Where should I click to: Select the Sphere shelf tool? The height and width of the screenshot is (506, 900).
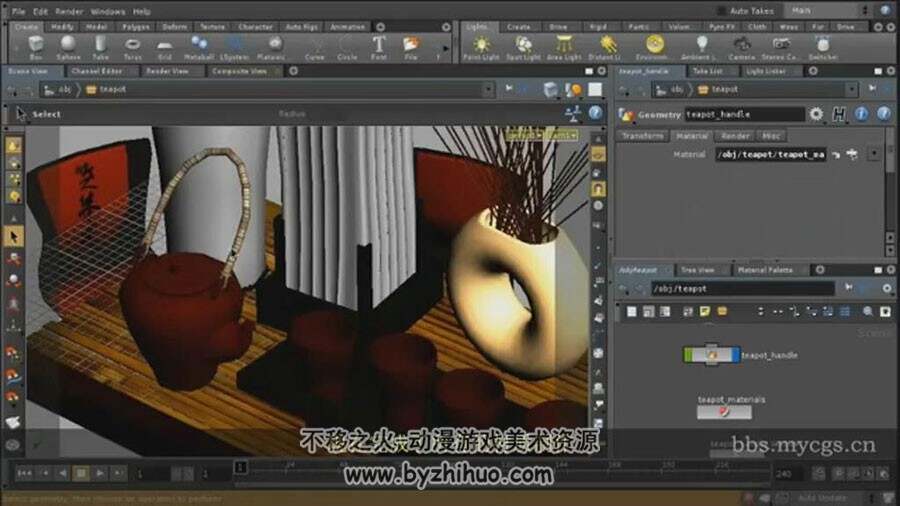[x=68, y=48]
